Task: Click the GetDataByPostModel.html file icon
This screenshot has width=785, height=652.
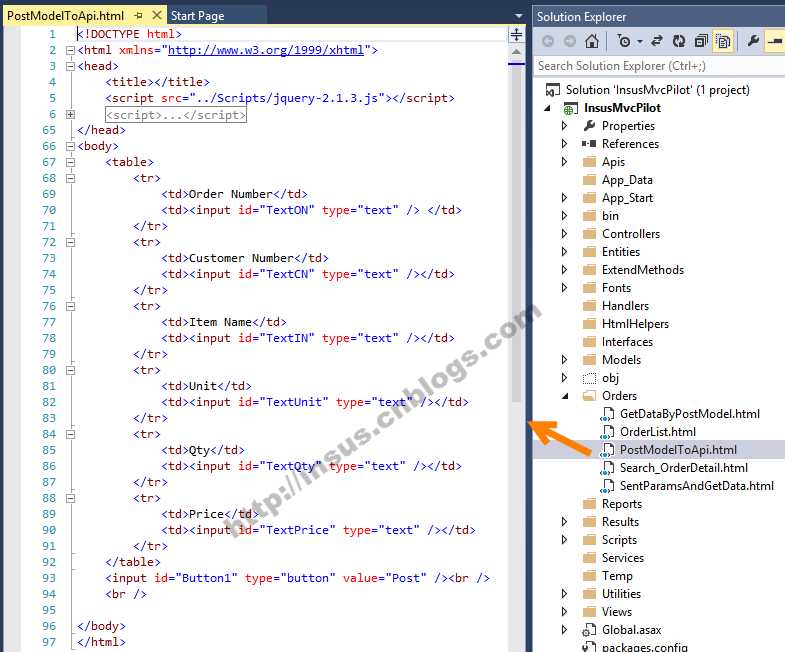Action: [607, 414]
